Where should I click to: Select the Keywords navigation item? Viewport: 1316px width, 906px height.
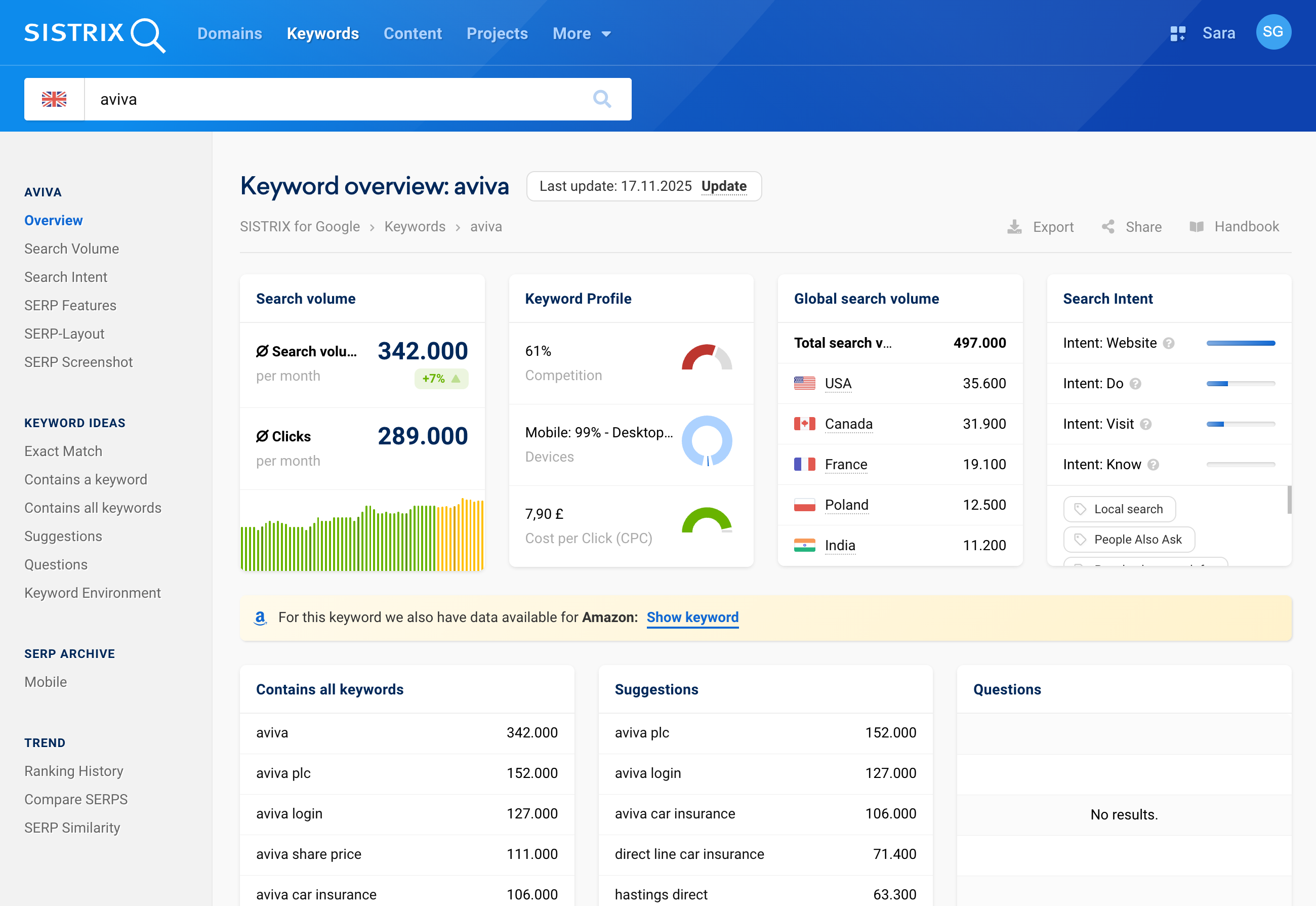[x=322, y=33]
